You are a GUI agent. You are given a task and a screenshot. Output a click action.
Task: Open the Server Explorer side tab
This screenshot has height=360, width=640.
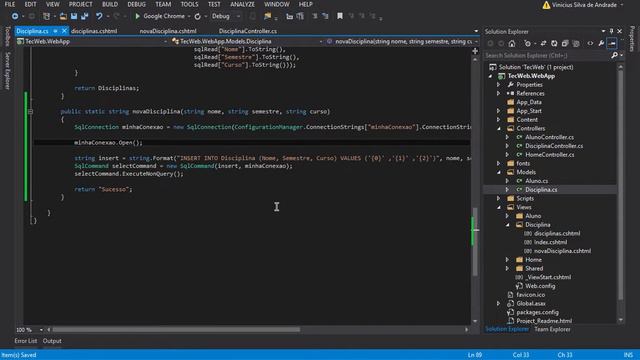coord(7,71)
